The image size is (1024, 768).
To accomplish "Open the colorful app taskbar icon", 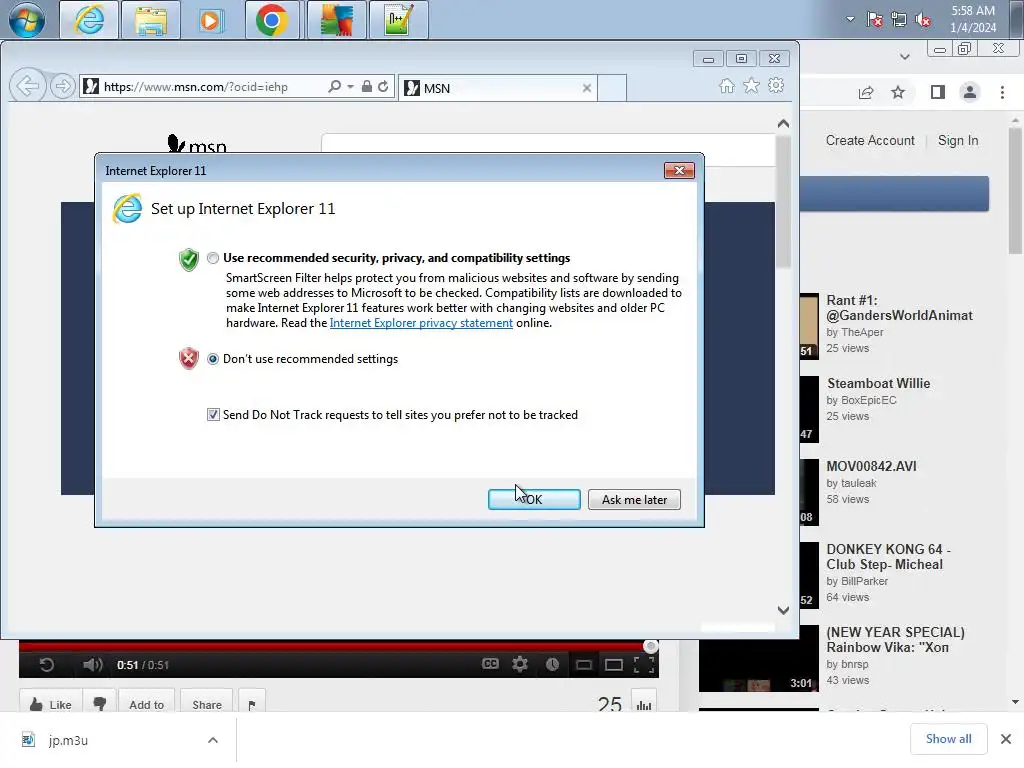I will (336, 20).
